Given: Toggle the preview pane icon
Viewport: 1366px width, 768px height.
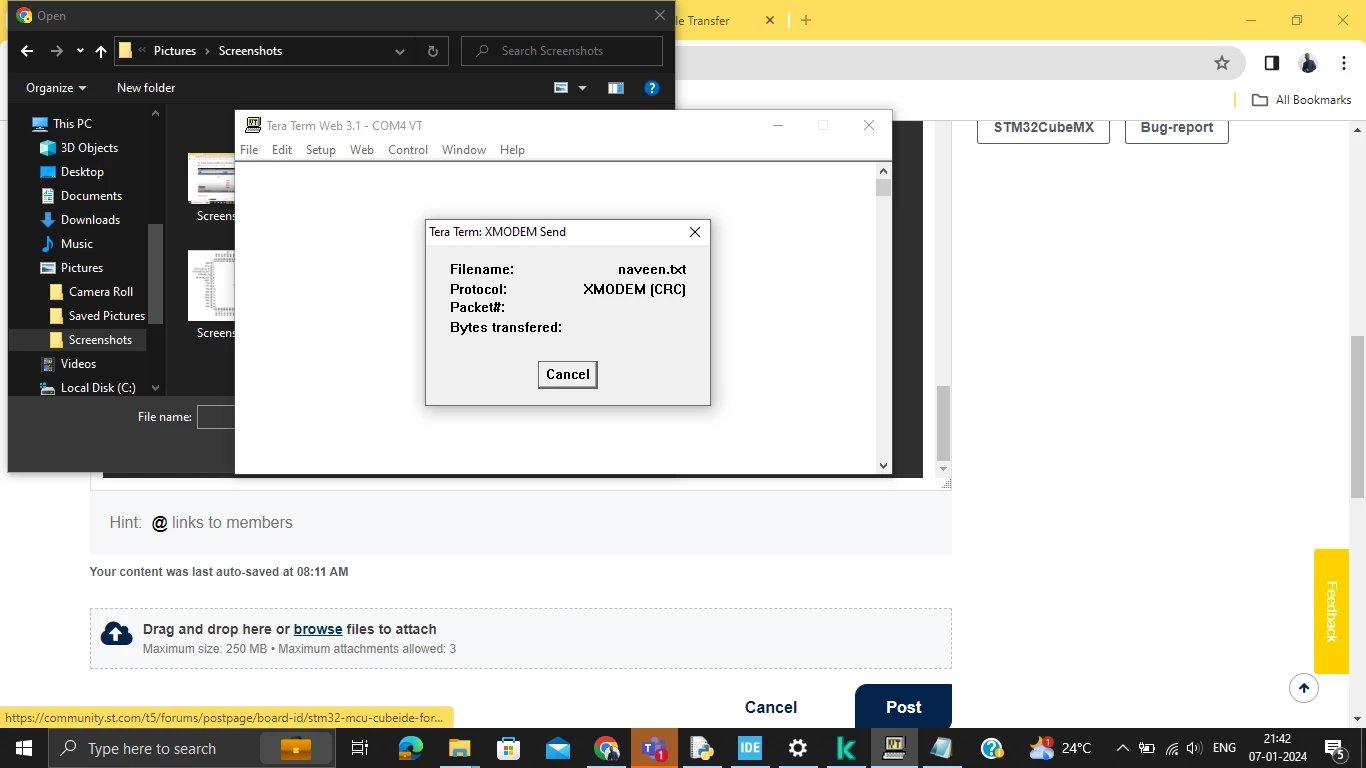Looking at the screenshot, I should pyautogui.click(x=616, y=88).
